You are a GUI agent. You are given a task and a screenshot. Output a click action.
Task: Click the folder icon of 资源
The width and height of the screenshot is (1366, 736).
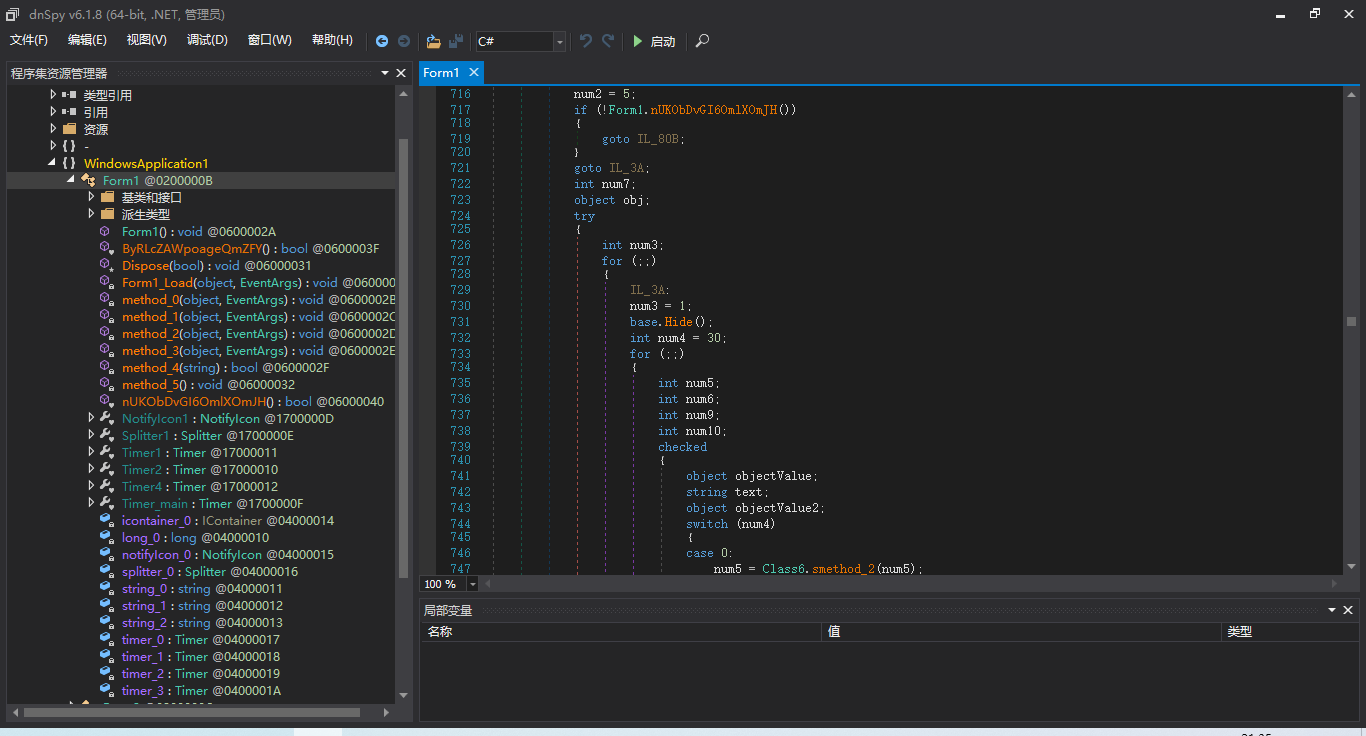[69, 129]
